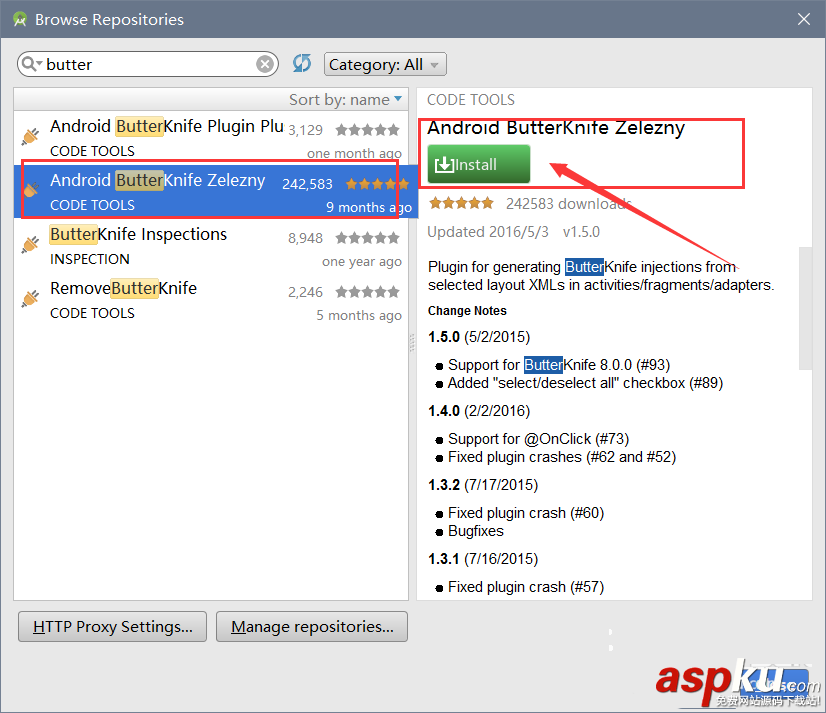Screen dimensions: 826x713
Task: Select RemoveButterKnife plugin row
Action: (x=211, y=299)
